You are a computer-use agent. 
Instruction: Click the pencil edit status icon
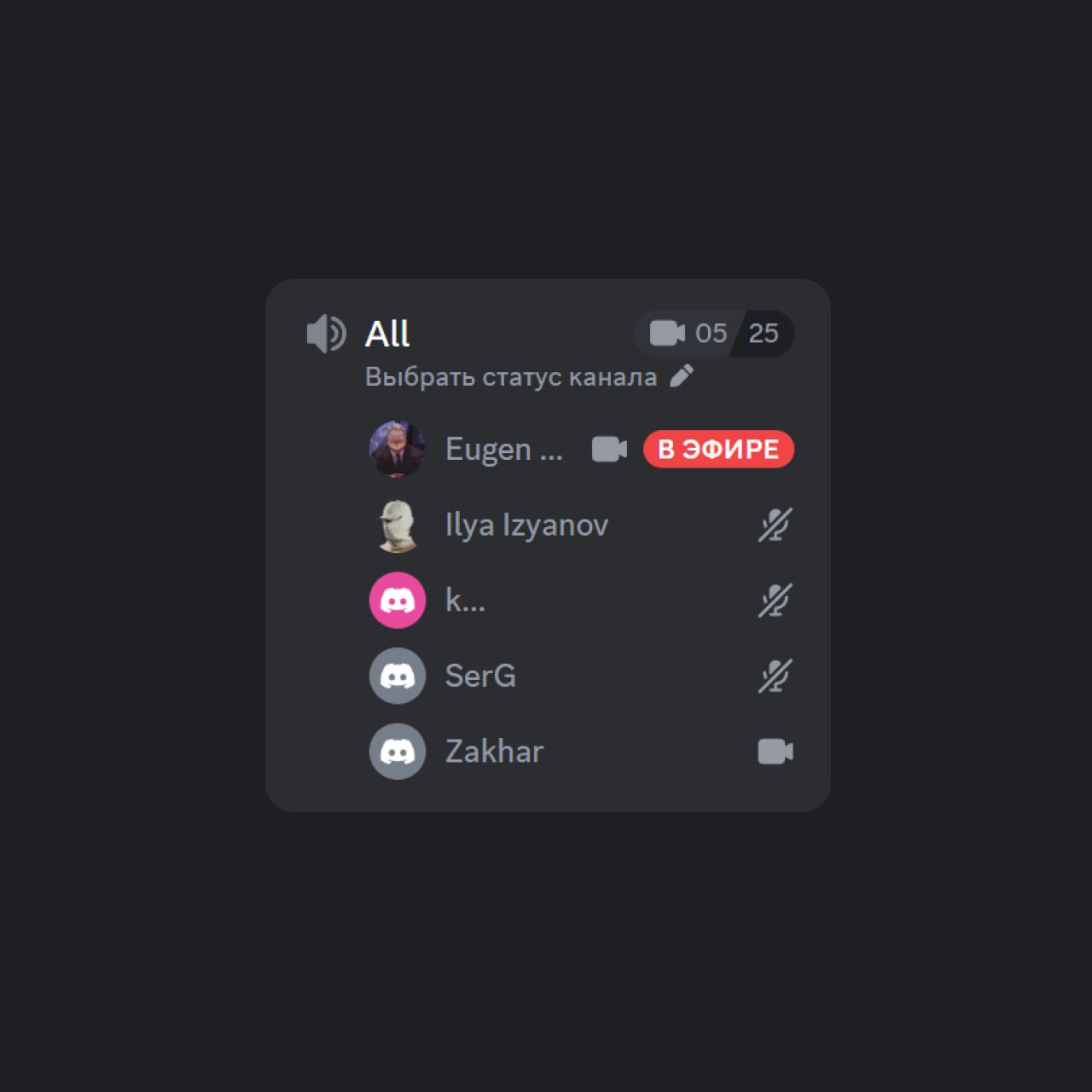click(682, 376)
